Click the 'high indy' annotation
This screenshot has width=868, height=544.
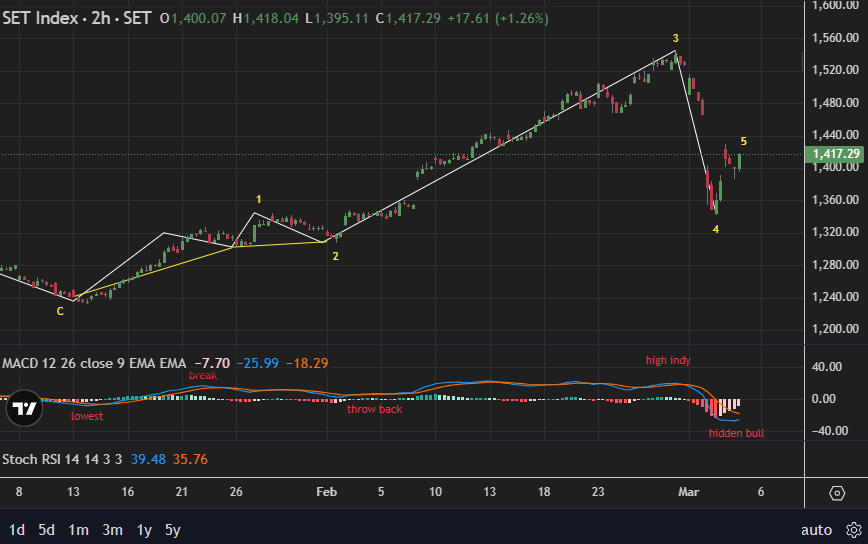(x=668, y=360)
